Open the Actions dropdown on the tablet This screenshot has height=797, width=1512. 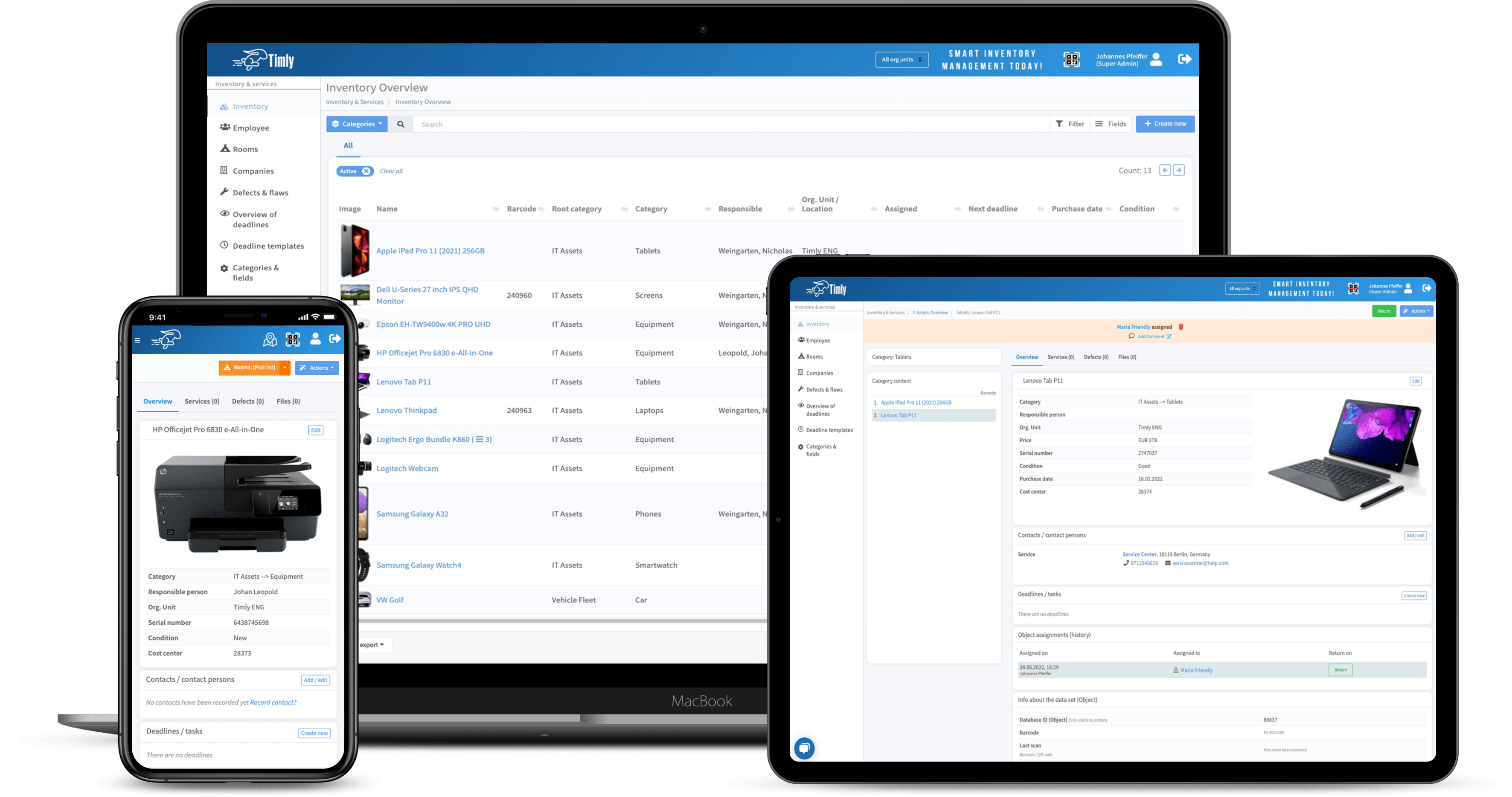(1416, 311)
